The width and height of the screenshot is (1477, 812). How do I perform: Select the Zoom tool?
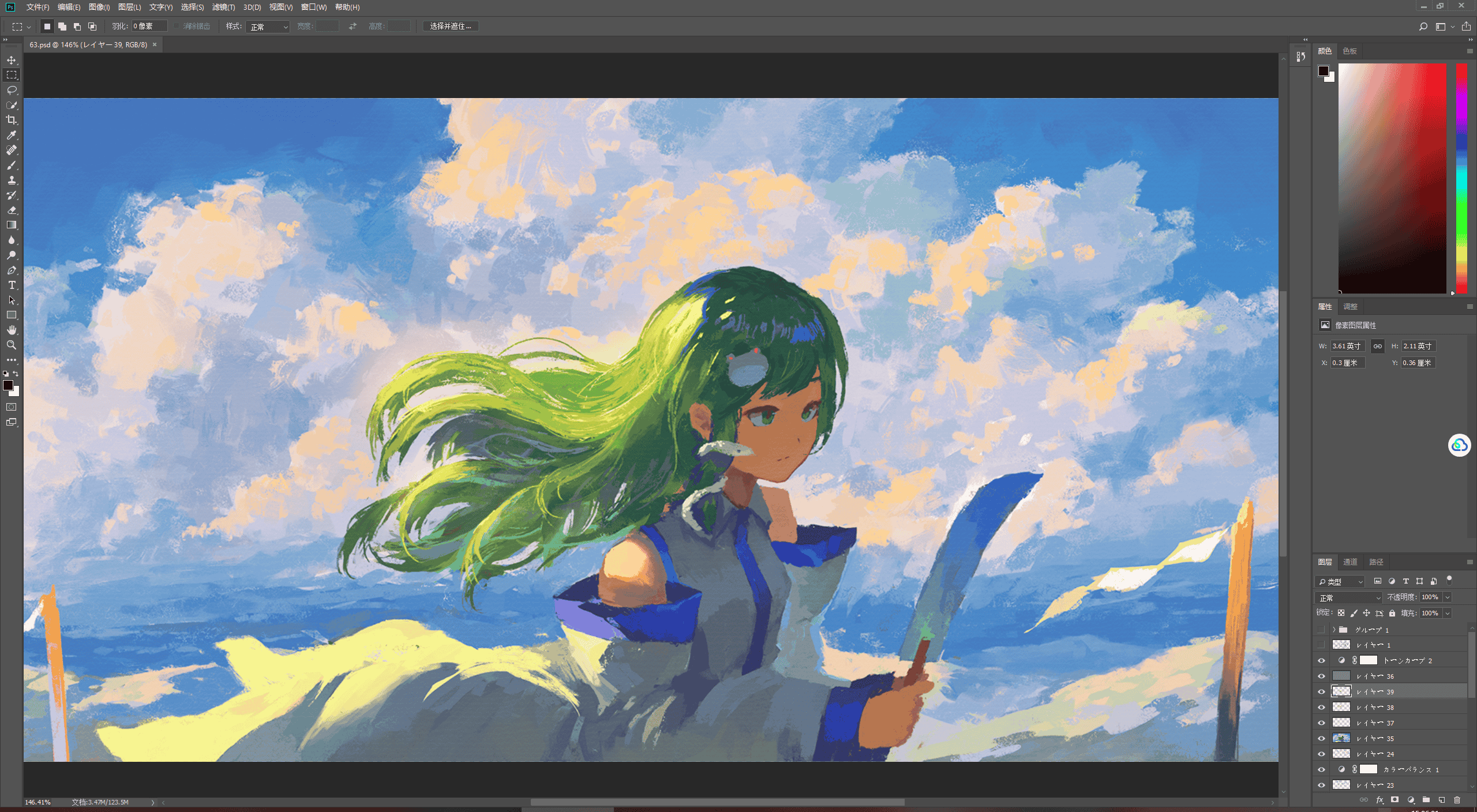click(12, 345)
